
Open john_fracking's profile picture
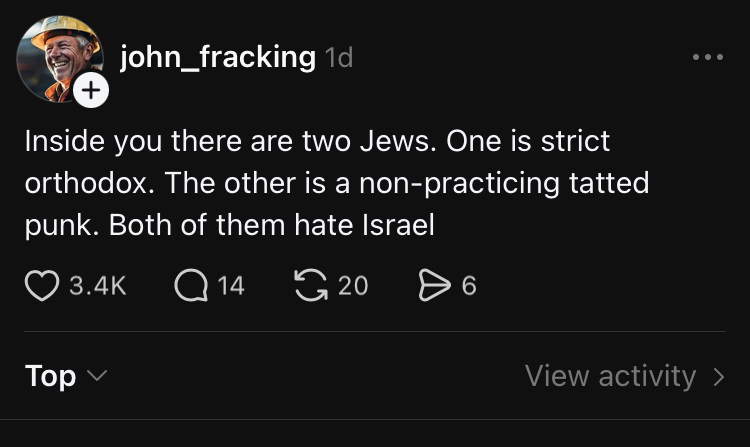click(x=58, y=58)
